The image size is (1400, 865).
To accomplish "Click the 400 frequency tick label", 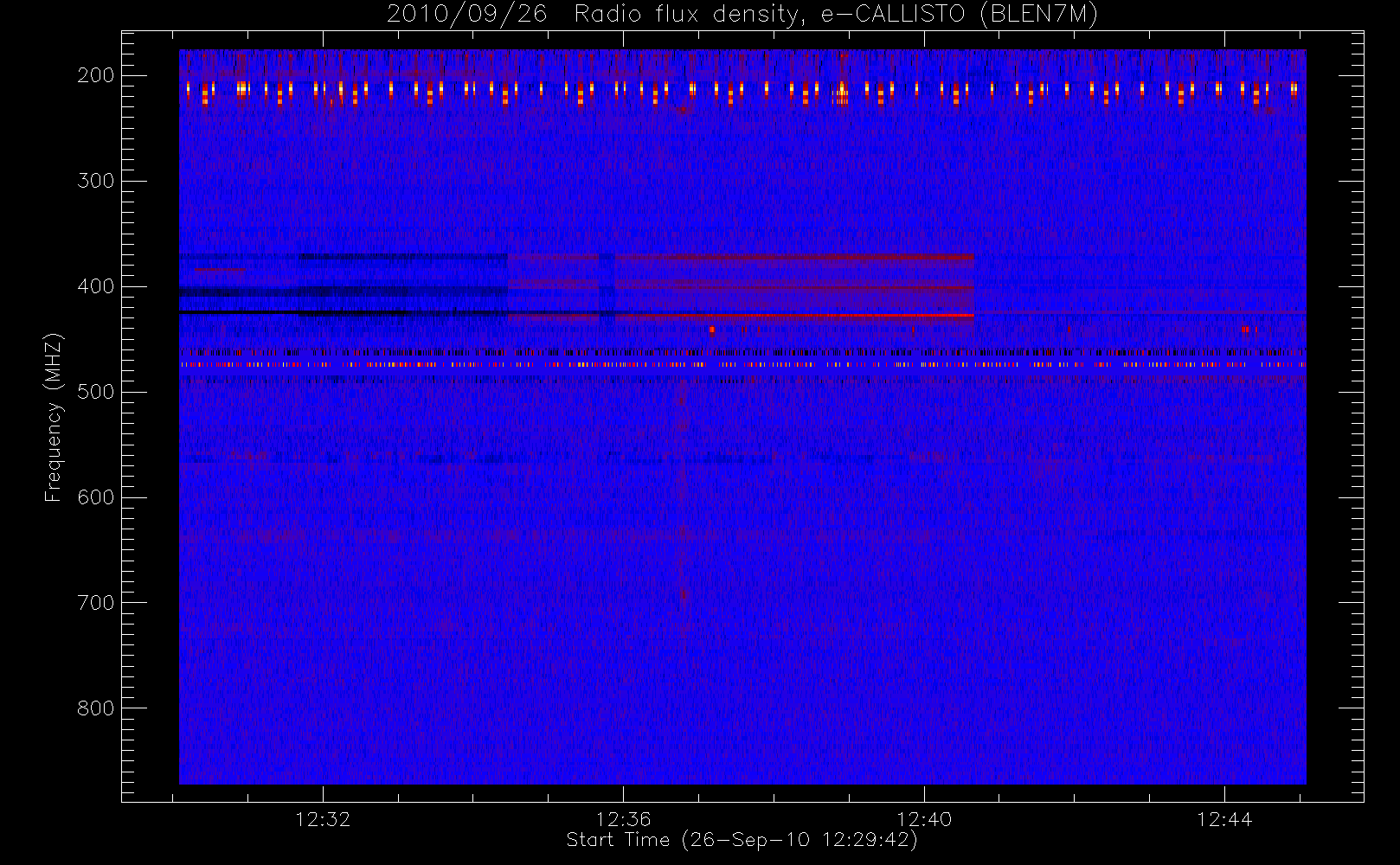I will (x=96, y=286).
